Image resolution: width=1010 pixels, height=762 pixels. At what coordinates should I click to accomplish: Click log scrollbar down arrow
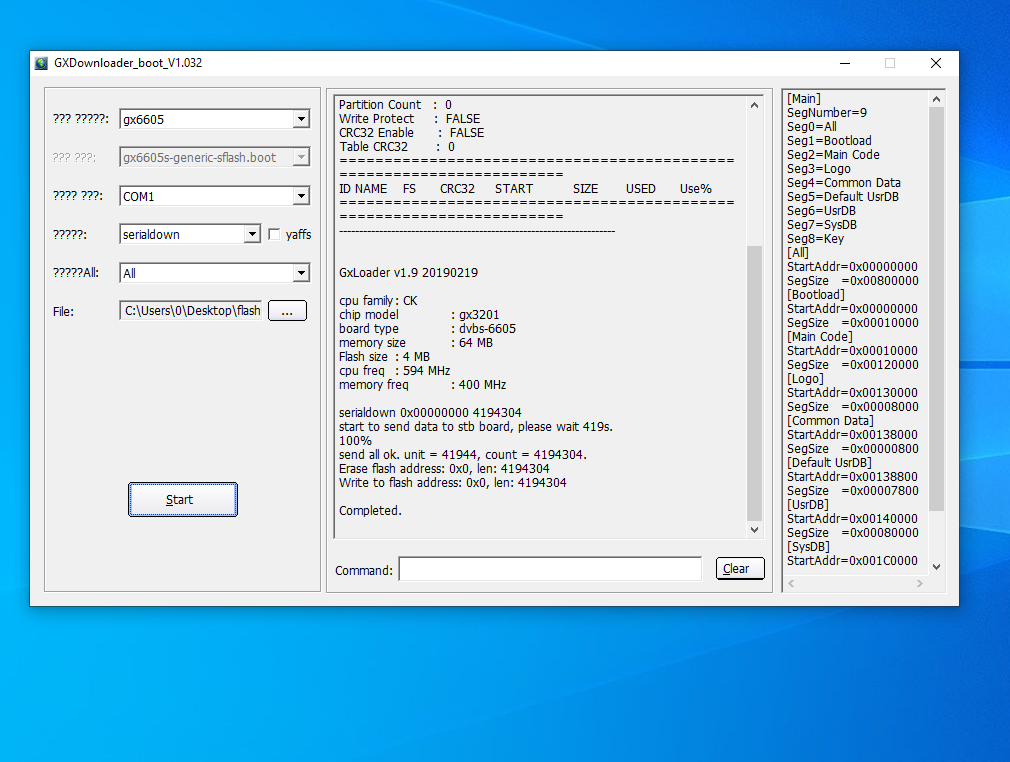click(754, 529)
